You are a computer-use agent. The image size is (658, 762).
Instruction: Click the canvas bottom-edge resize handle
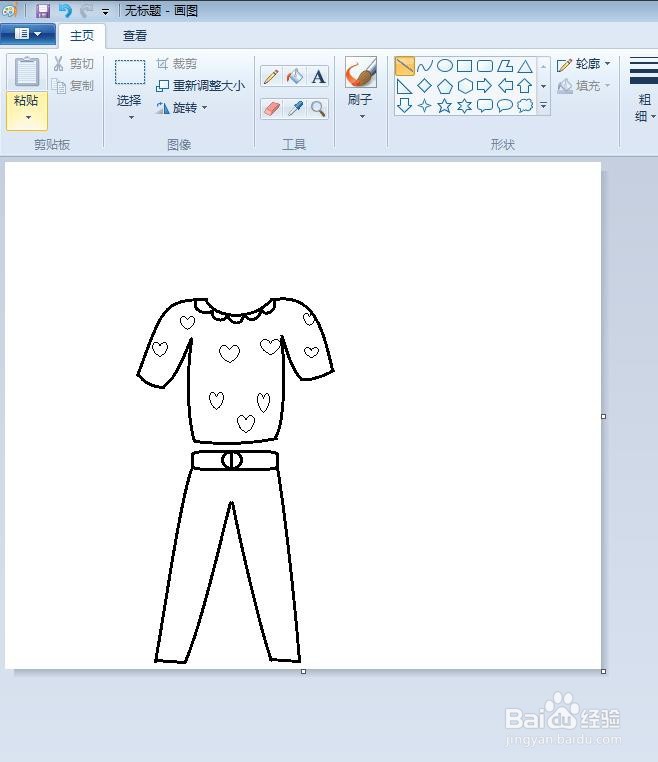click(x=303, y=671)
